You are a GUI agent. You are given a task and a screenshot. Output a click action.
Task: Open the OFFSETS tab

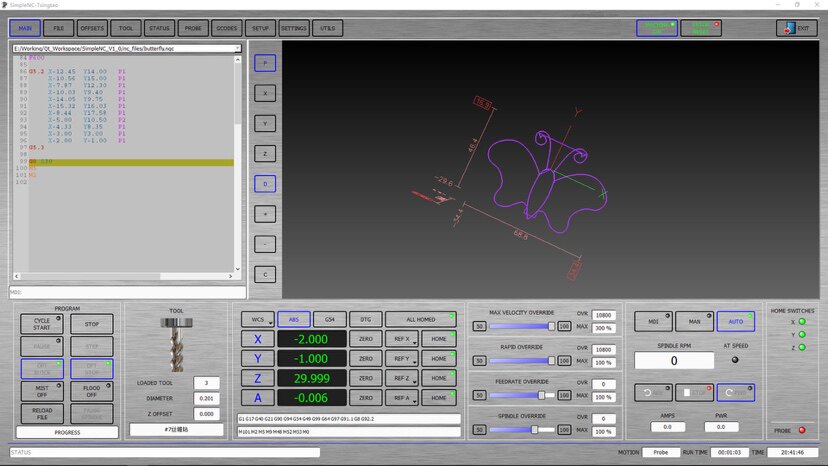(x=92, y=28)
